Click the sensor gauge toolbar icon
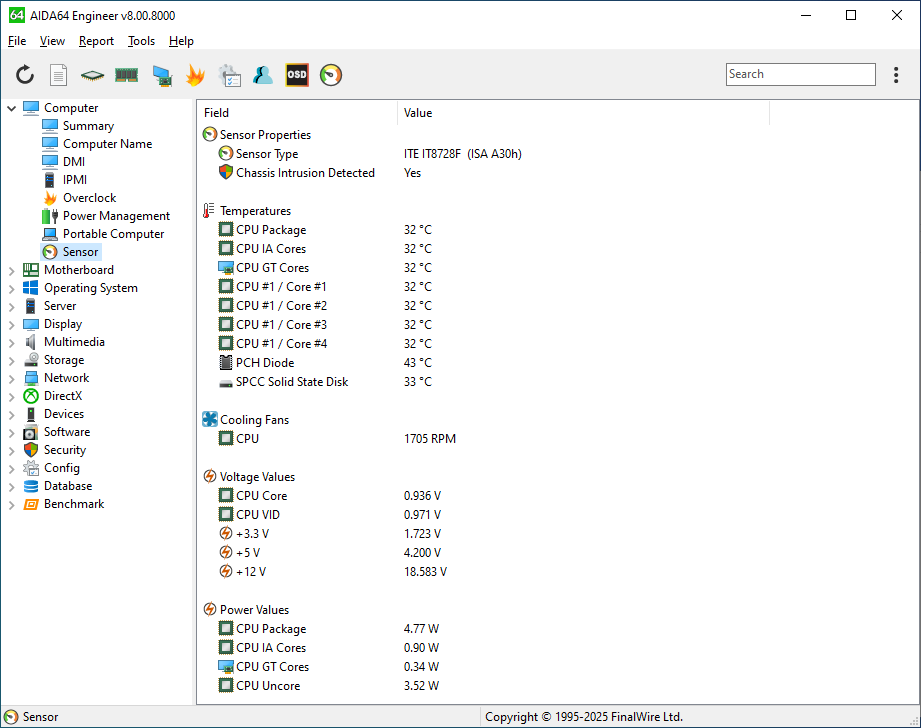 click(331, 75)
